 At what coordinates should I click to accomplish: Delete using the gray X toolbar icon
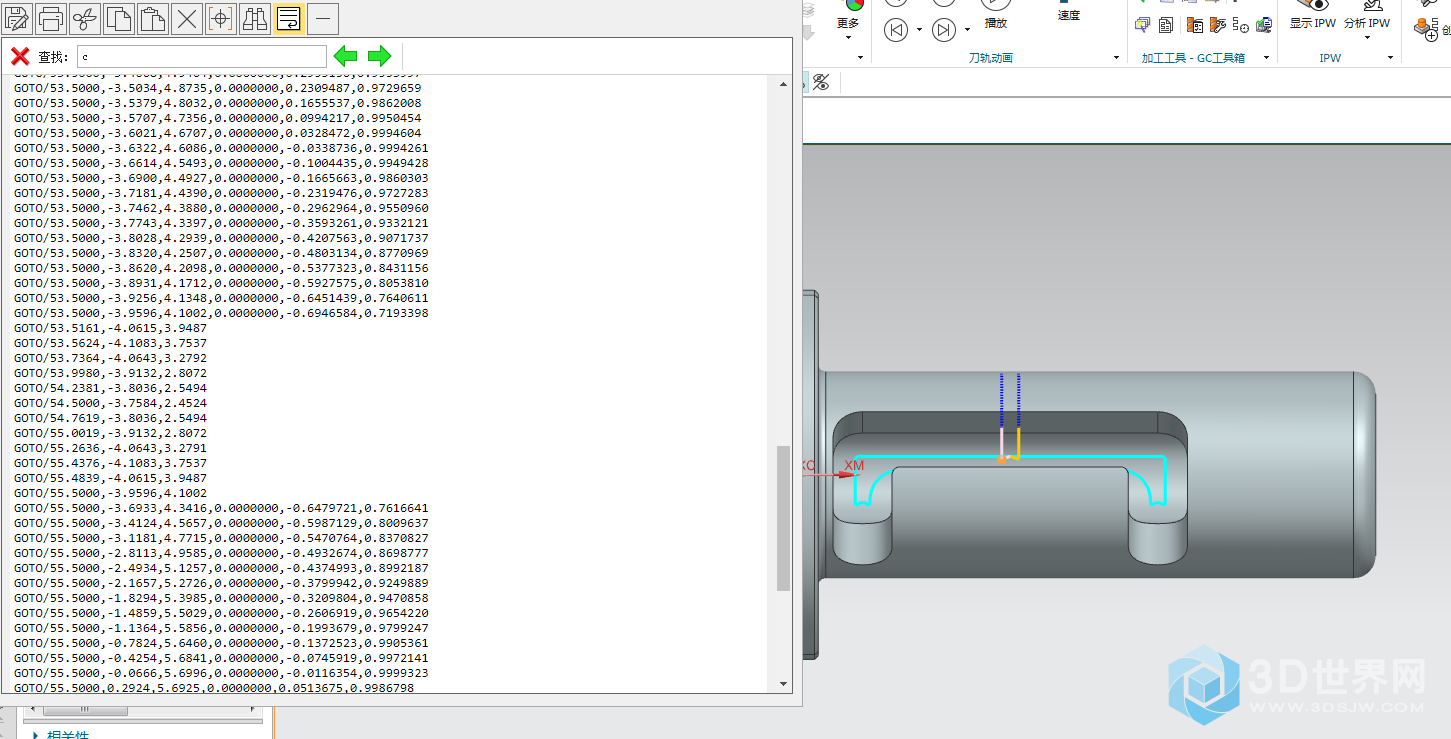click(x=187, y=18)
